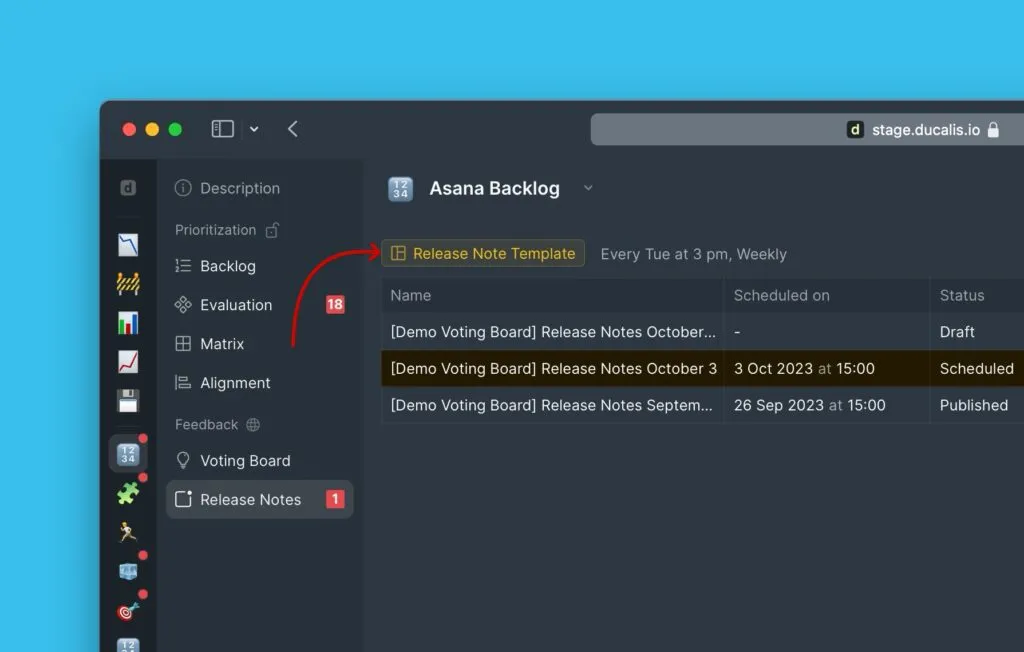The image size is (1024, 652).
Task: Click the Release Note Template button
Action: coord(483,253)
